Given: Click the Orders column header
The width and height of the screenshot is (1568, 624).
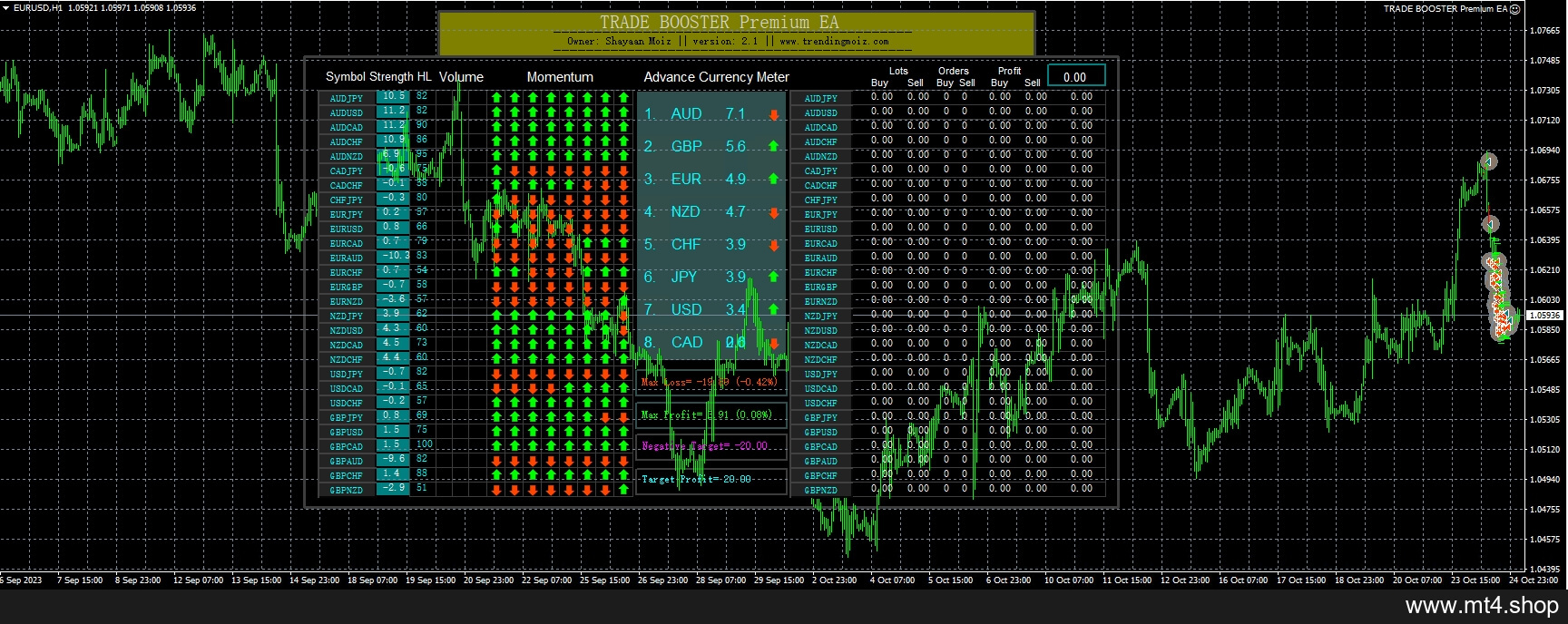Looking at the screenshot, I should [953, 71].
